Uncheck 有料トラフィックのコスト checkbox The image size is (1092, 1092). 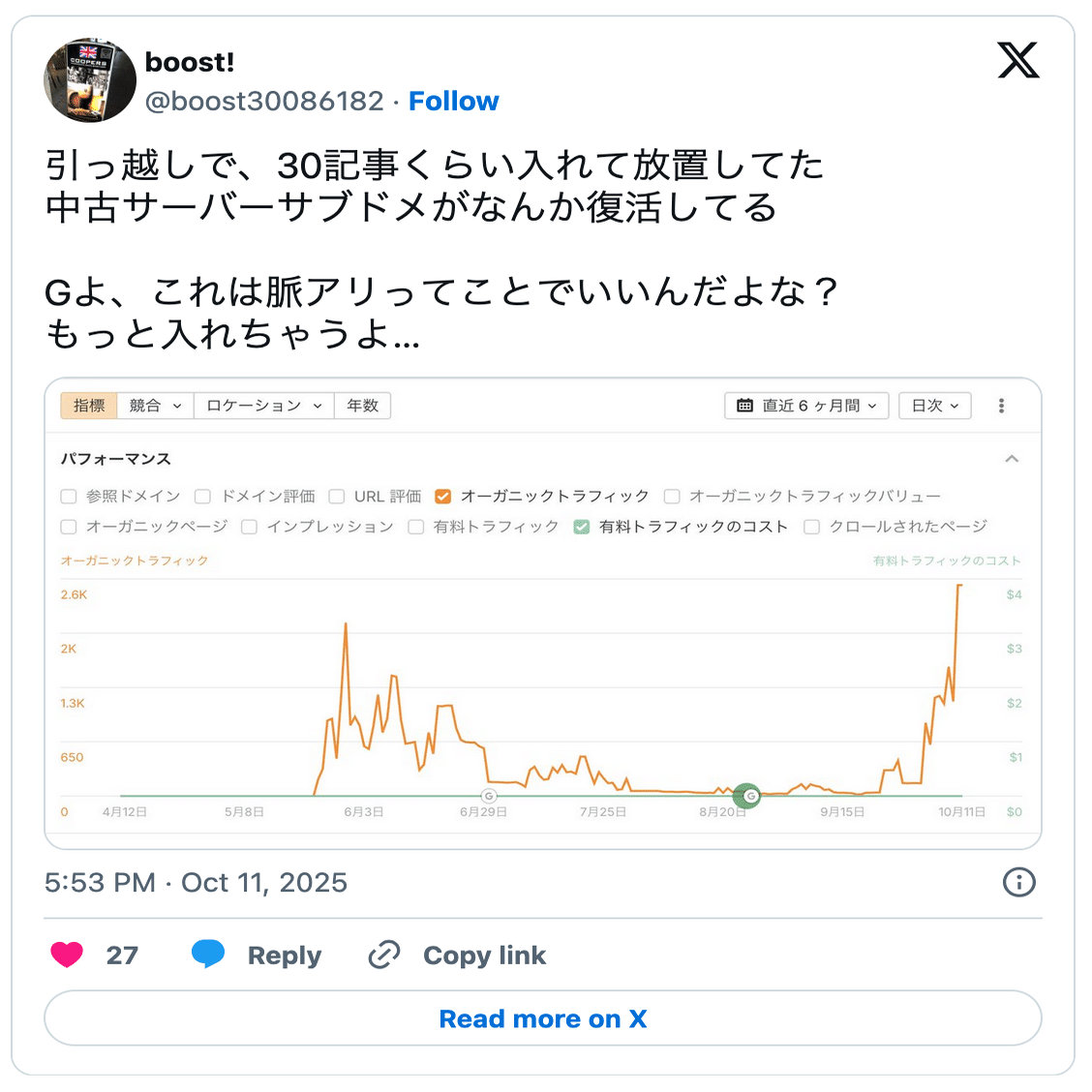coord(582,527)
